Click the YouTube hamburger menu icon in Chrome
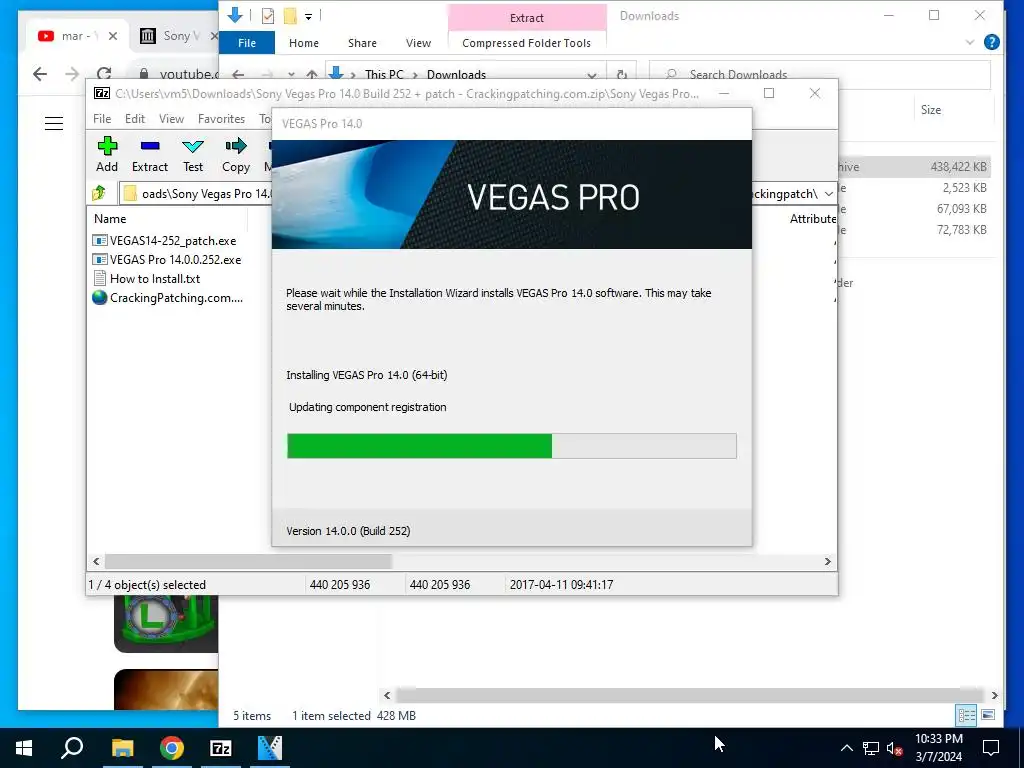The image size is (1024, 768). (54, 123)
